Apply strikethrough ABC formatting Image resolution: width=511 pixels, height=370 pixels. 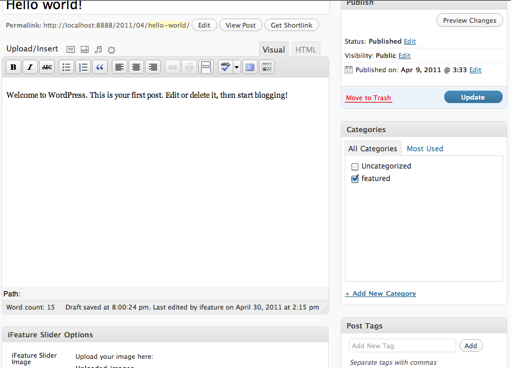pos(47,67)
